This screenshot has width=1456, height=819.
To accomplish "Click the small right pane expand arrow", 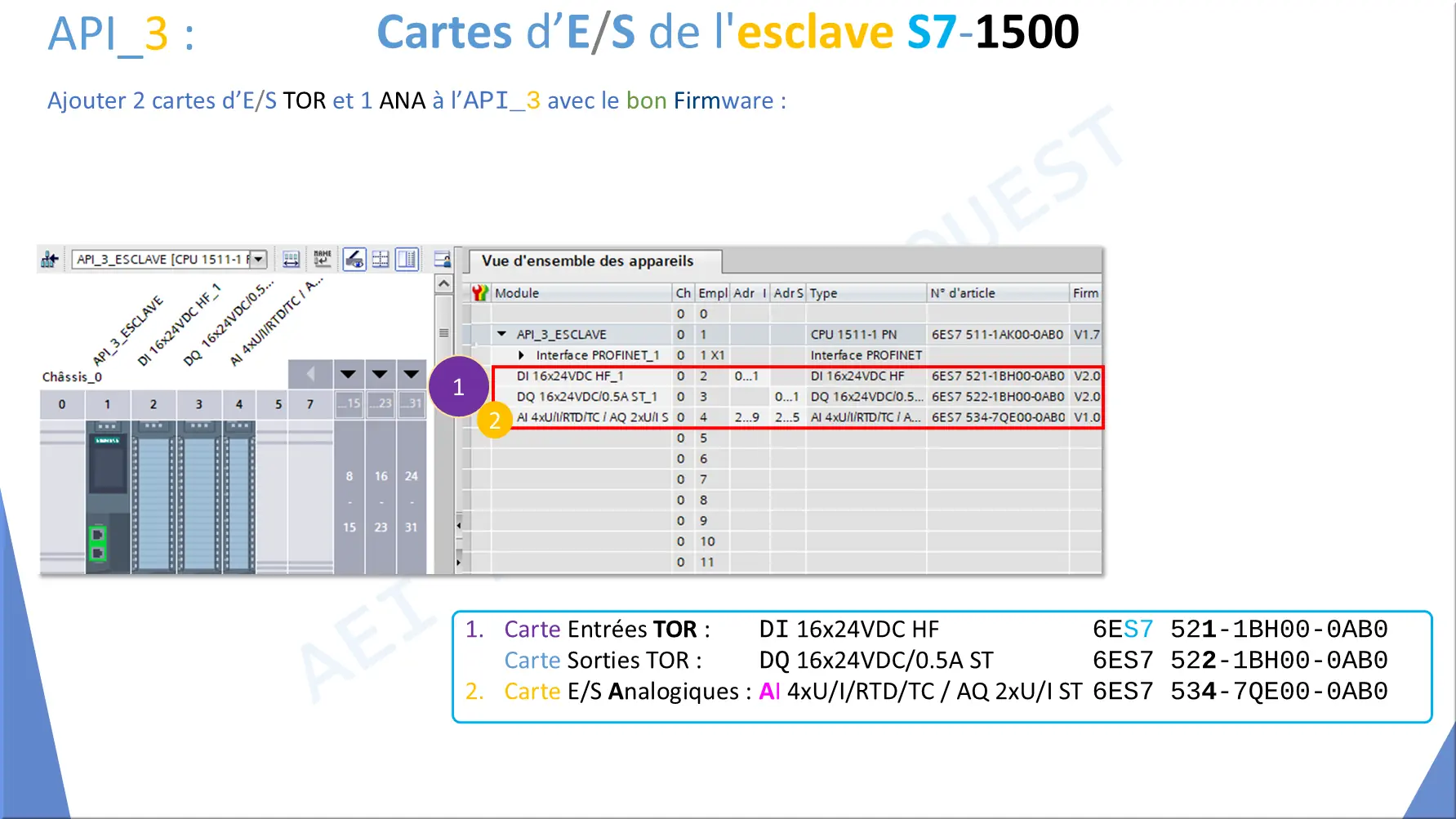I will [459, 562].
